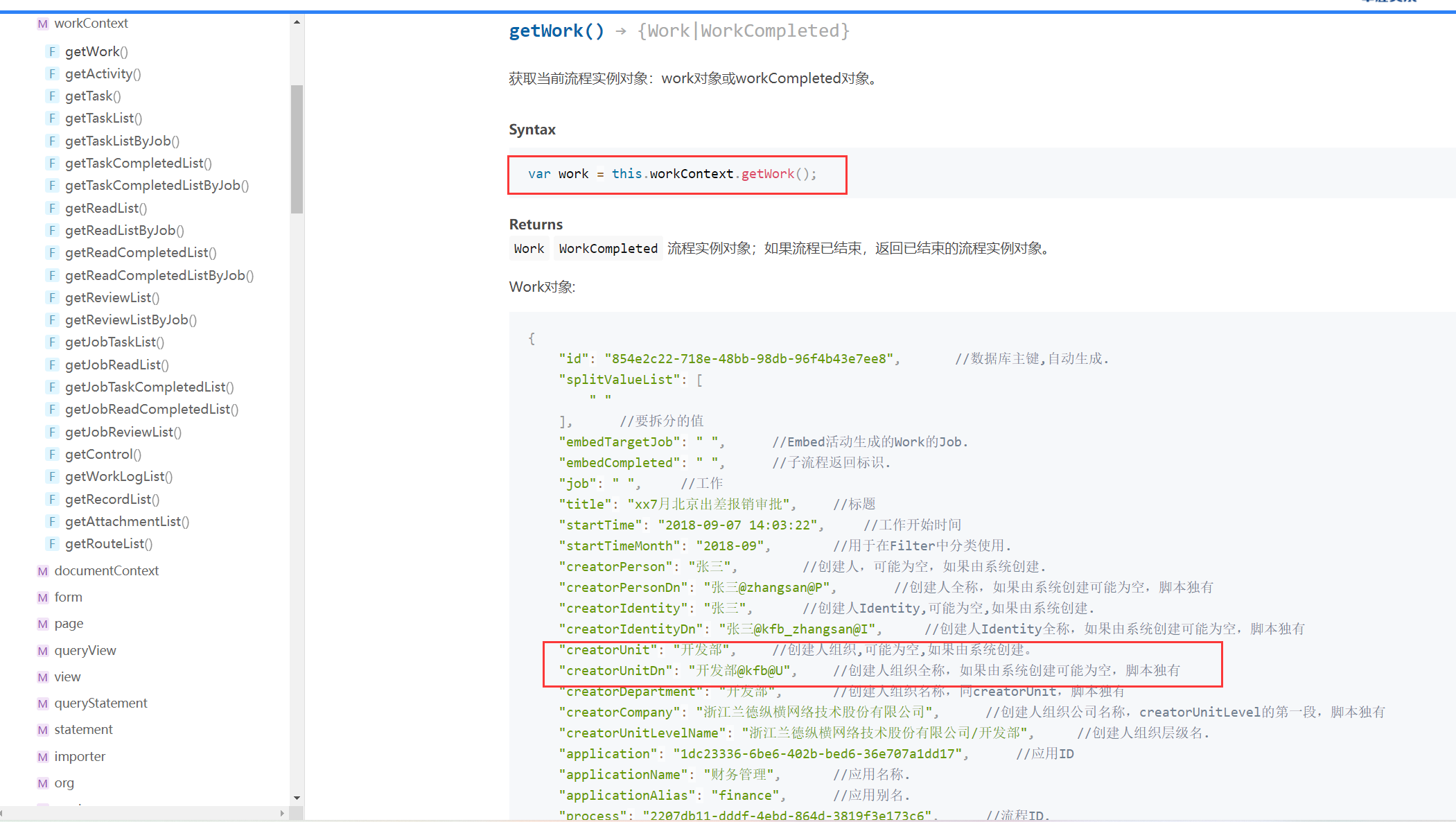Click the sidebar scroll down arrow
This screenshot has height=822, width=1456.
tap(297, 798)
